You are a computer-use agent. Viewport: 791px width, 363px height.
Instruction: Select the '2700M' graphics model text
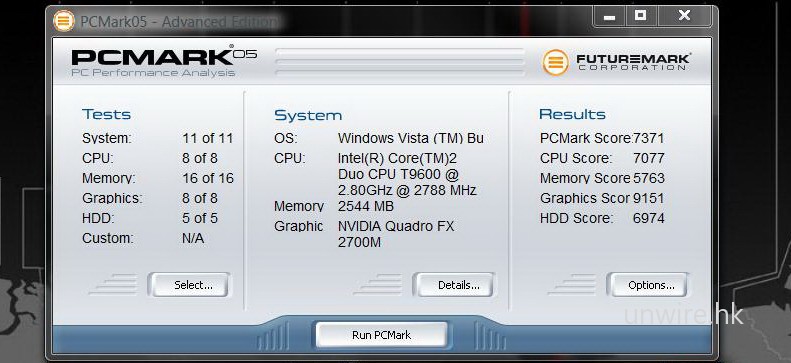[x=359, y=243]
